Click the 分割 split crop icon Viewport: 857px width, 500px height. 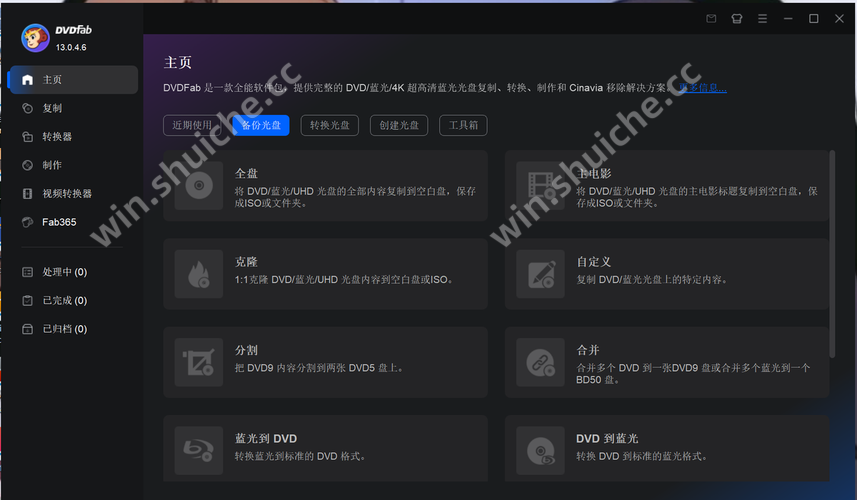(199, 362)
